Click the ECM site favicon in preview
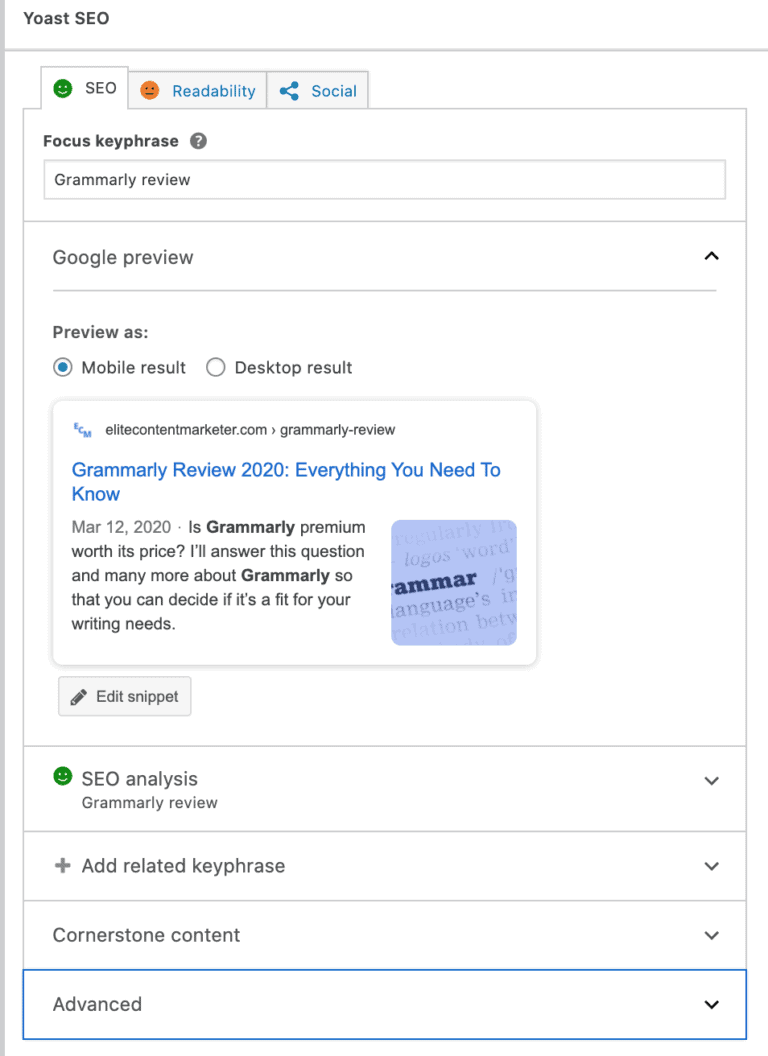The width and height of the screenshot is (768, 1056). (x=83, y=430)
